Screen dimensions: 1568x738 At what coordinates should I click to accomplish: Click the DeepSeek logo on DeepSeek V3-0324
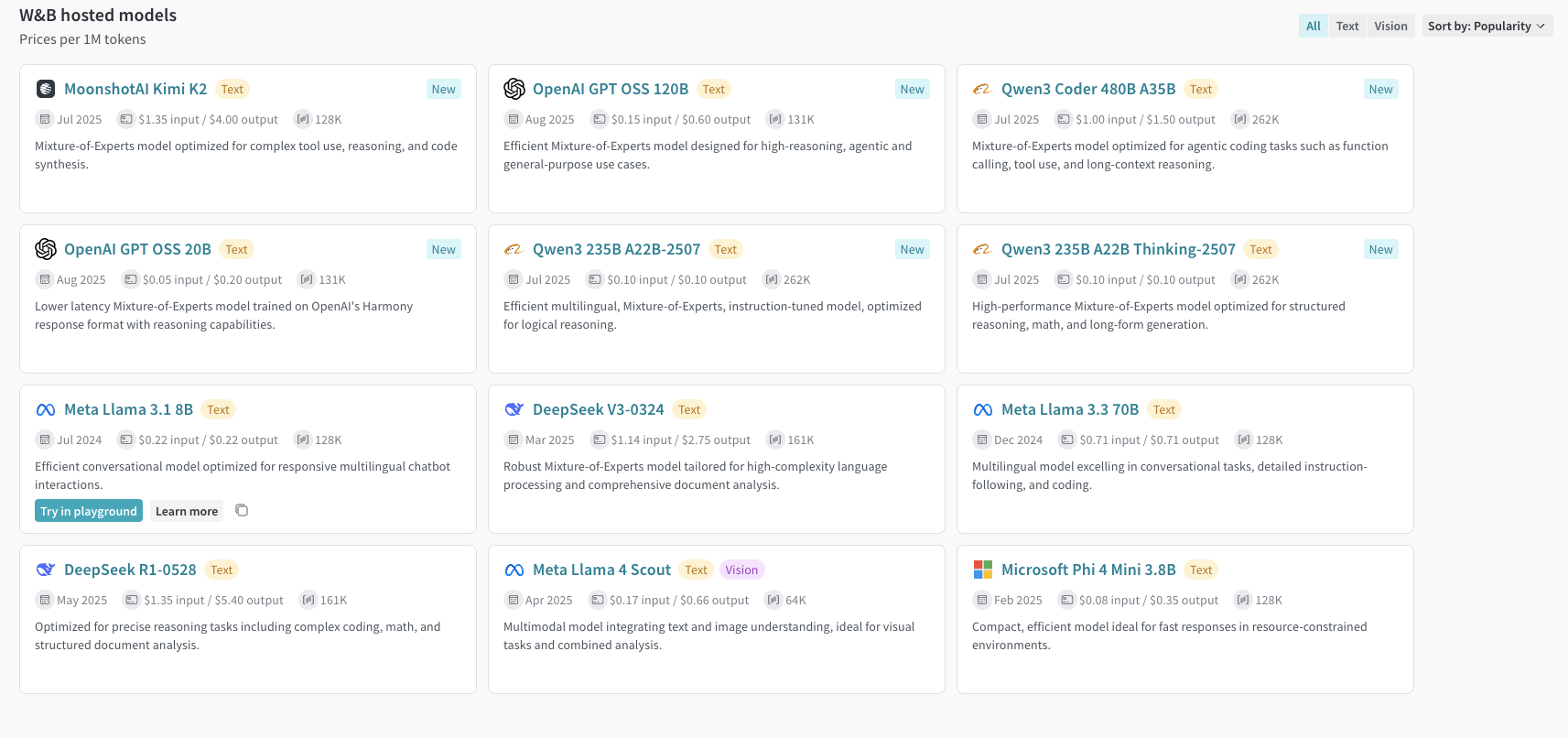(514, 409)
